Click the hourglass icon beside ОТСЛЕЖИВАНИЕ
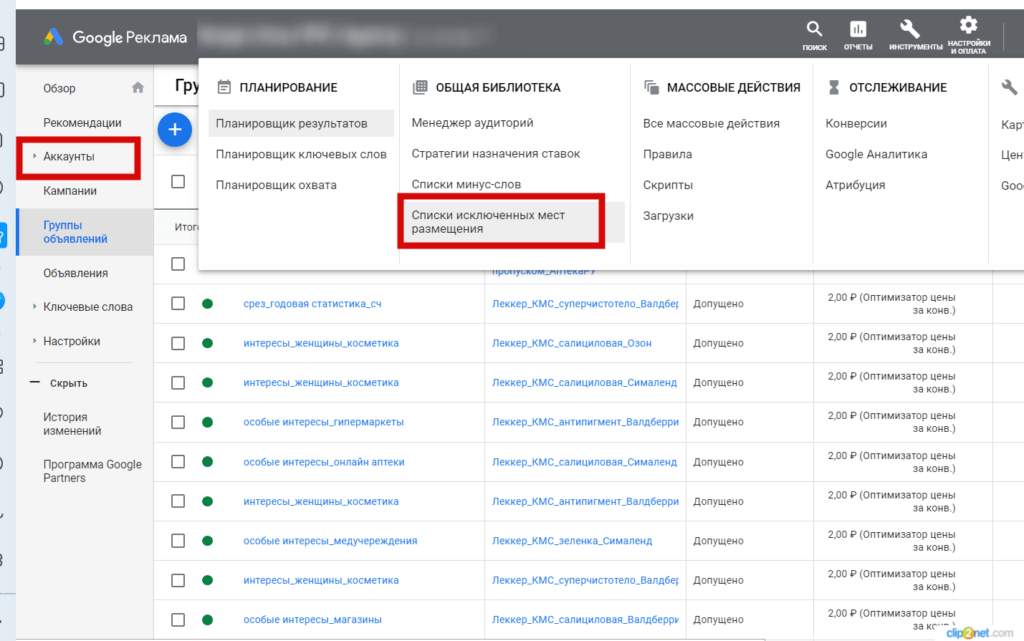Image resolution: width=1024 pixels, height=641 pixels. coord(834,87)
